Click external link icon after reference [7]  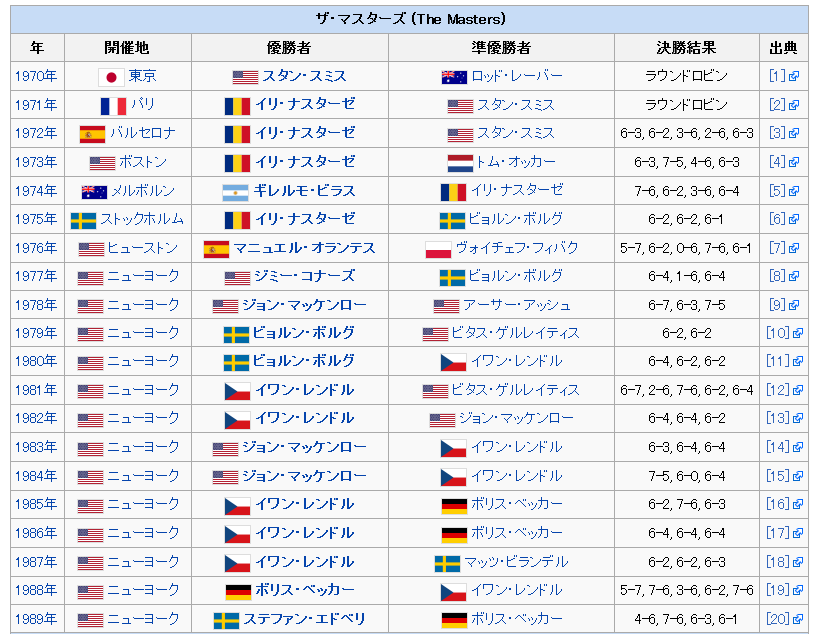(794, 248)
